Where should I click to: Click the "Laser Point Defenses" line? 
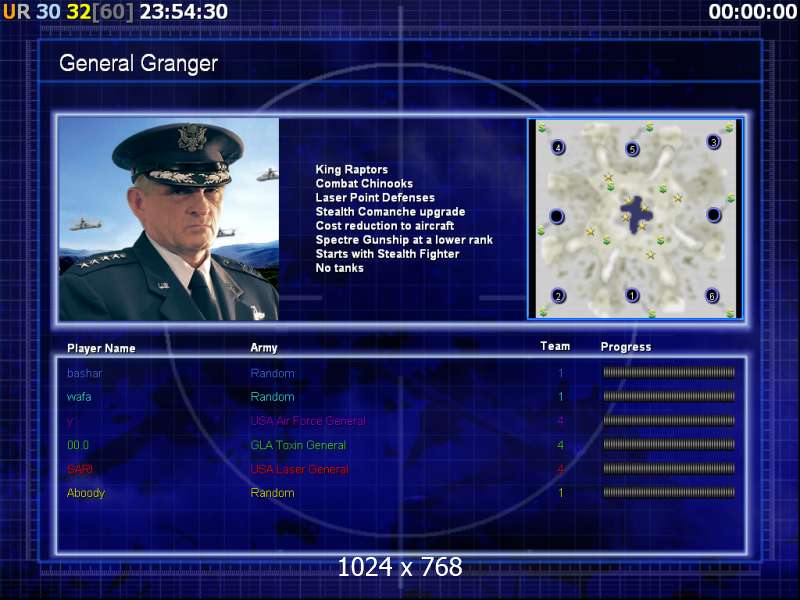pyautogui.click(x=375, y=197)
